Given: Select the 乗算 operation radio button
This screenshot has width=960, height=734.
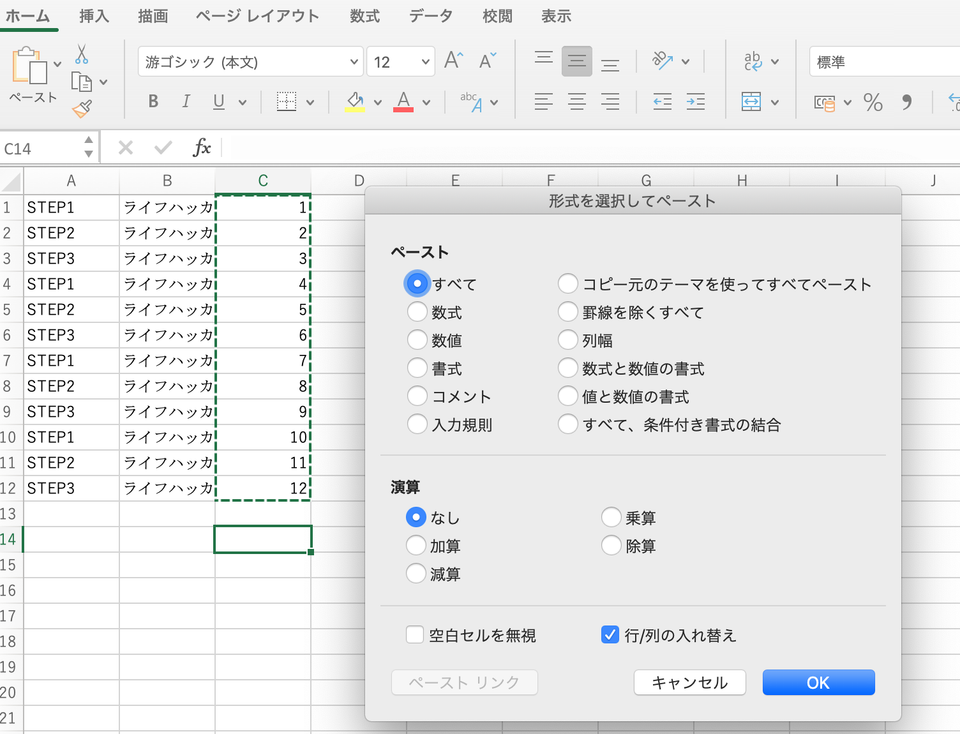Looking at the screenshot, I should [611, 517].
